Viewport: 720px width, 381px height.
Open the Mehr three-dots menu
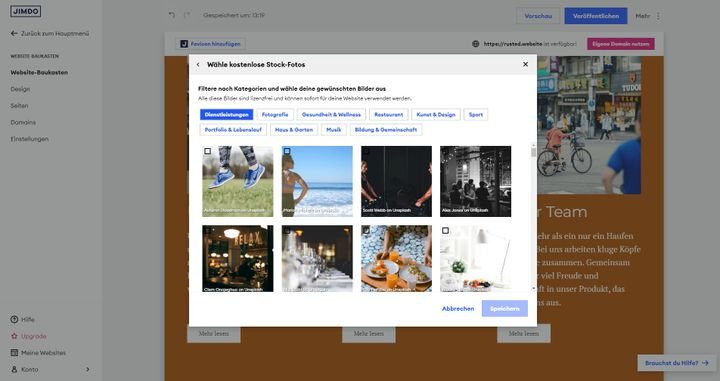(x=658, y=16)
